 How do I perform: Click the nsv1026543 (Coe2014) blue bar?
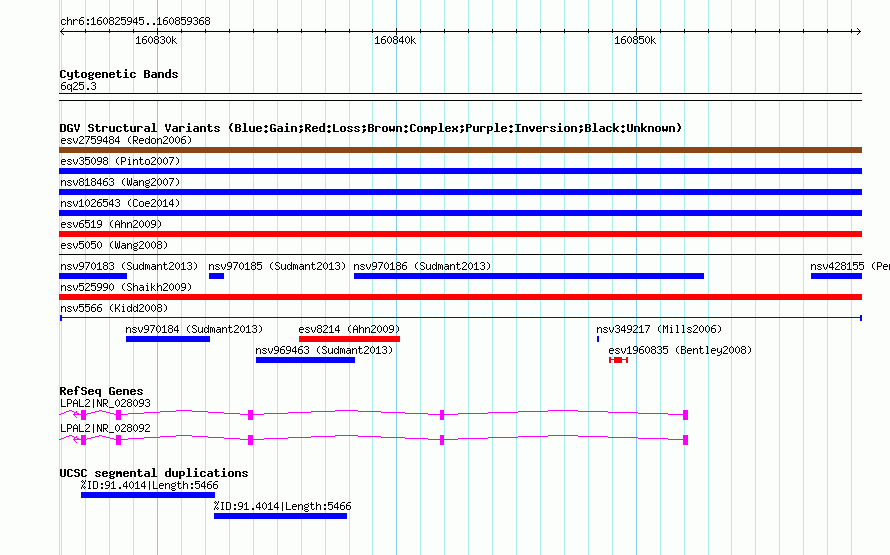[x=460, y=213]
